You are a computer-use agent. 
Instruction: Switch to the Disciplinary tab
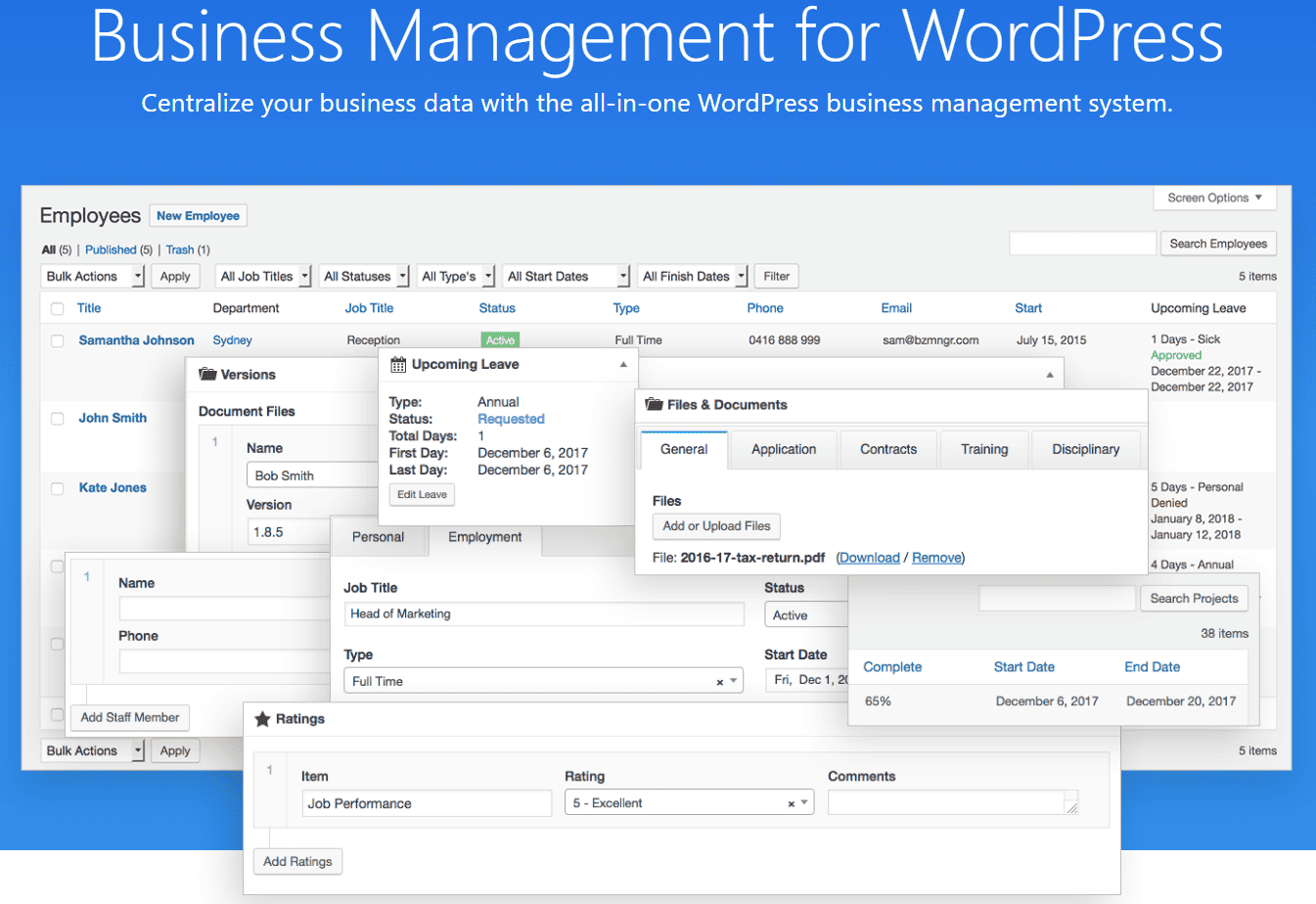click(x=1086, y=449)
